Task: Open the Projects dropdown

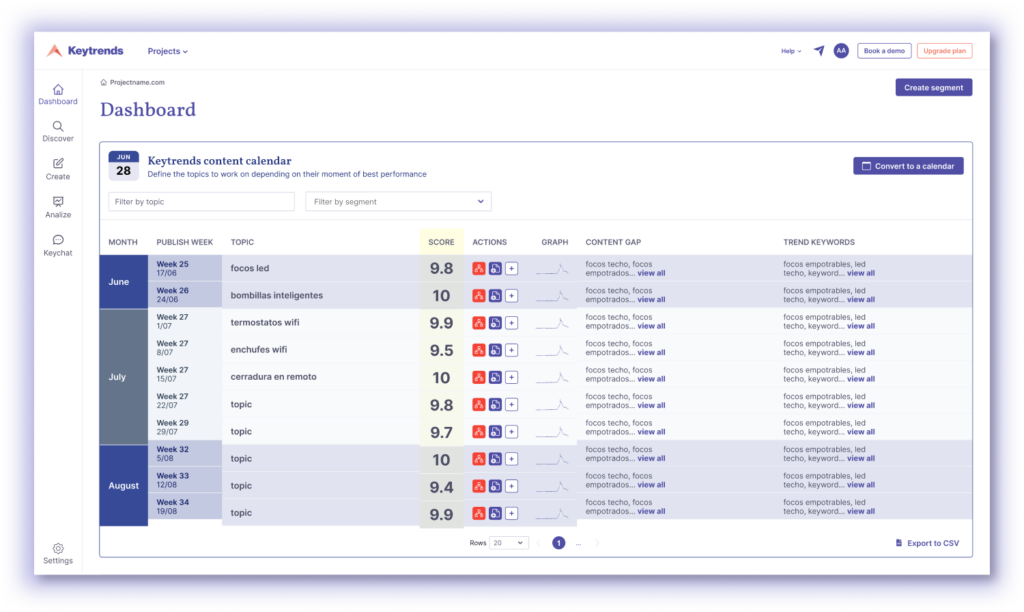Action: click(166, 51)
